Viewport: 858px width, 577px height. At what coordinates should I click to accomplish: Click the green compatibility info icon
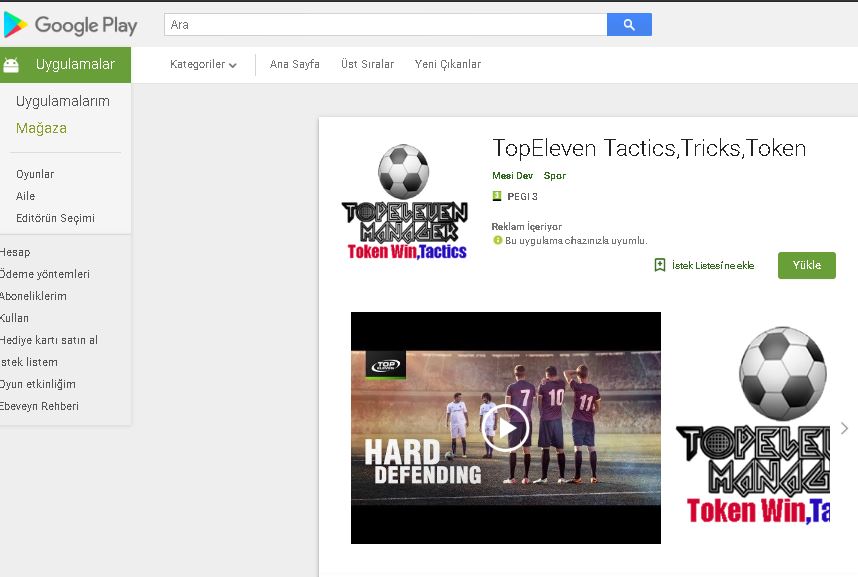click(x=497, y=240)
